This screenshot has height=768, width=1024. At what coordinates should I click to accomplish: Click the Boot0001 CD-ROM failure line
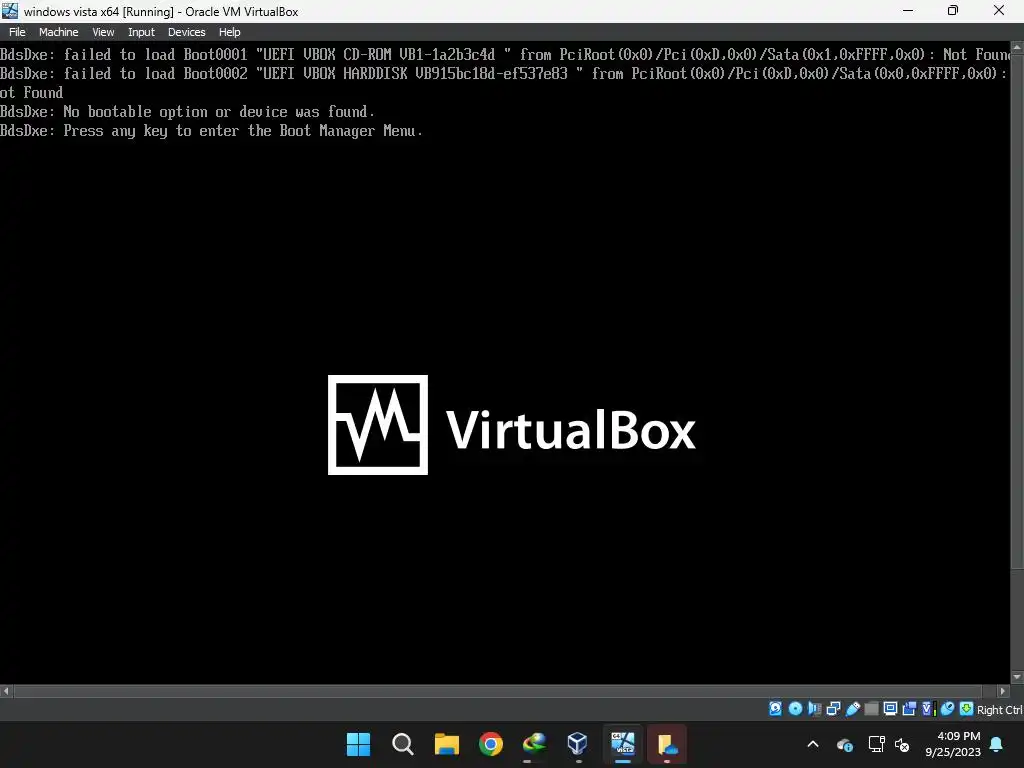505,54
